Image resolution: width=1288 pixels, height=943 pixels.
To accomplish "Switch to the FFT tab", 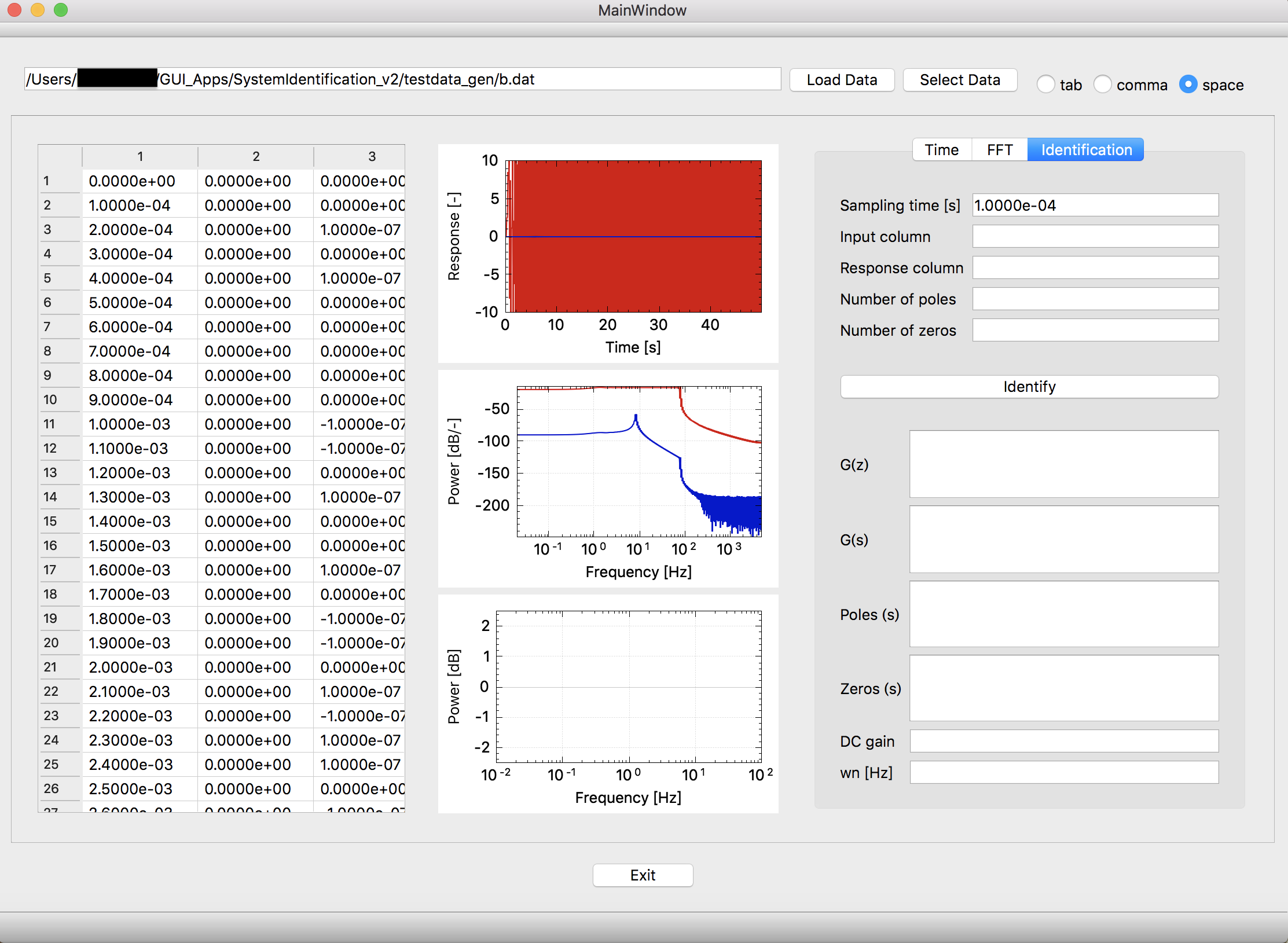I will click(999, 150).
